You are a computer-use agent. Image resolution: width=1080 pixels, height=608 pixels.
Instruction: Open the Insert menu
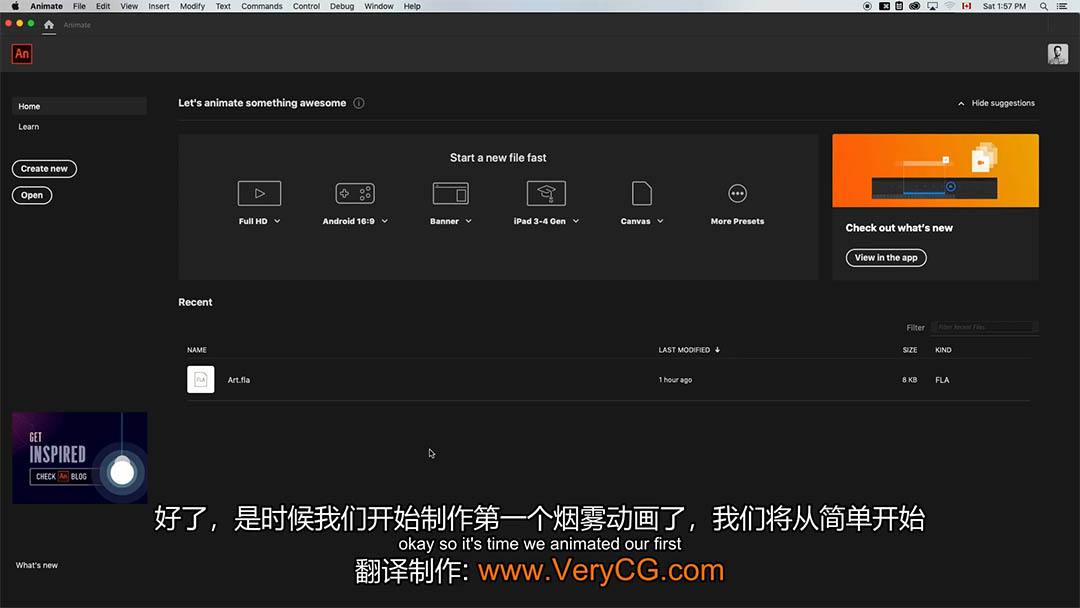(x=158, y=6)
